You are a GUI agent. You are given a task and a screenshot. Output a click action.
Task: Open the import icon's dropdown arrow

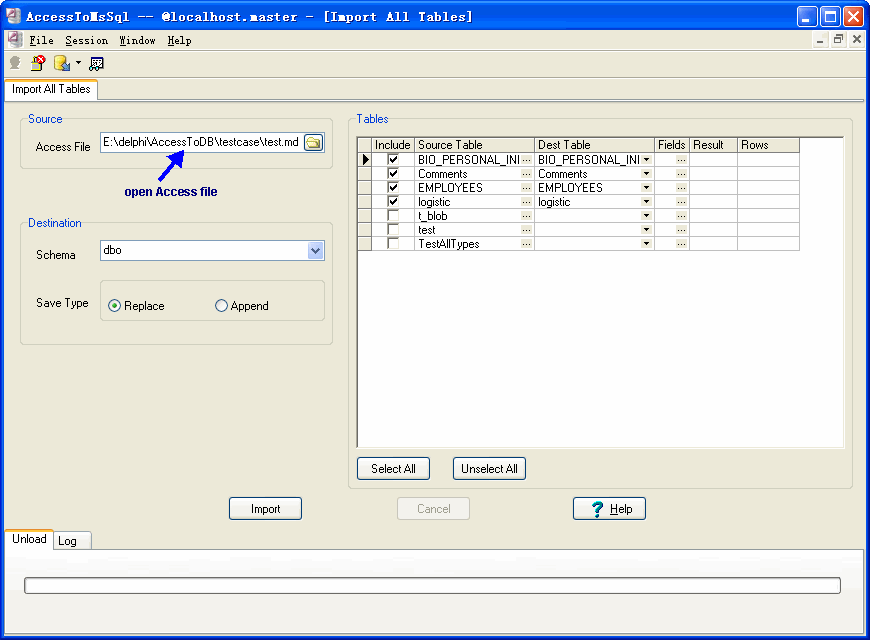pyautogui.click(x=78, y=63)
